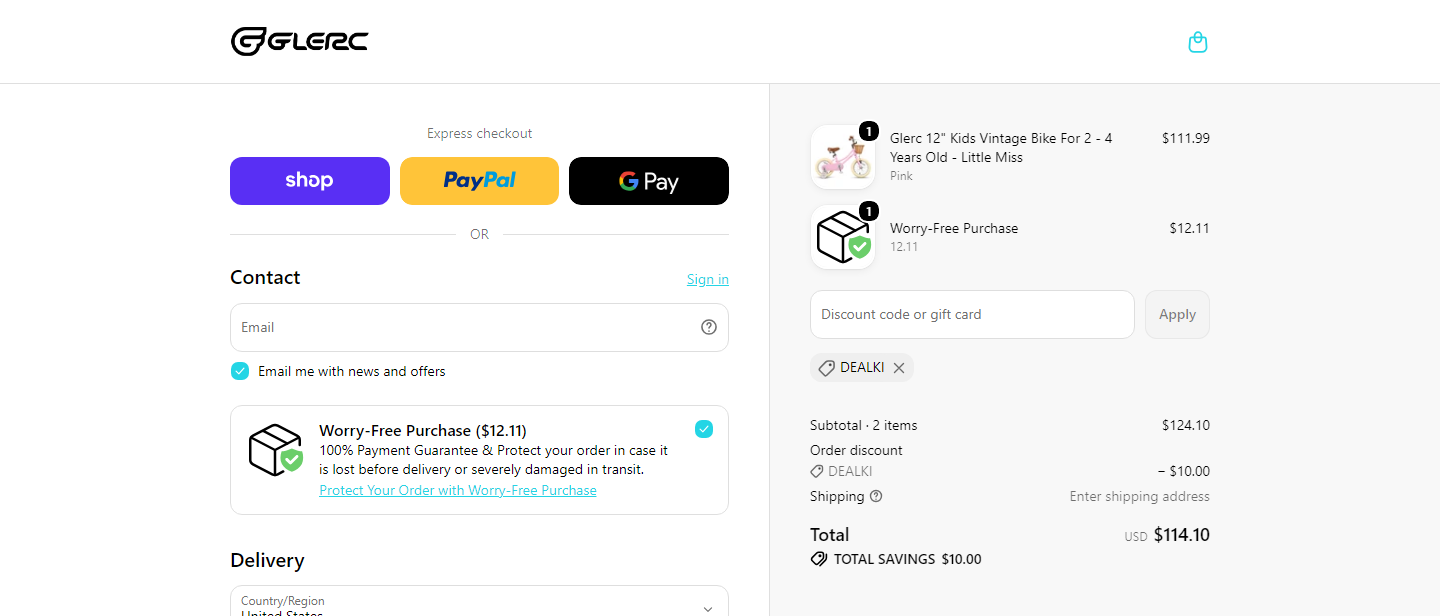The height and width of the screenshot is (616, 1440).
Task: Remove the DEALKI discount code tag
Action: (899, 368)
